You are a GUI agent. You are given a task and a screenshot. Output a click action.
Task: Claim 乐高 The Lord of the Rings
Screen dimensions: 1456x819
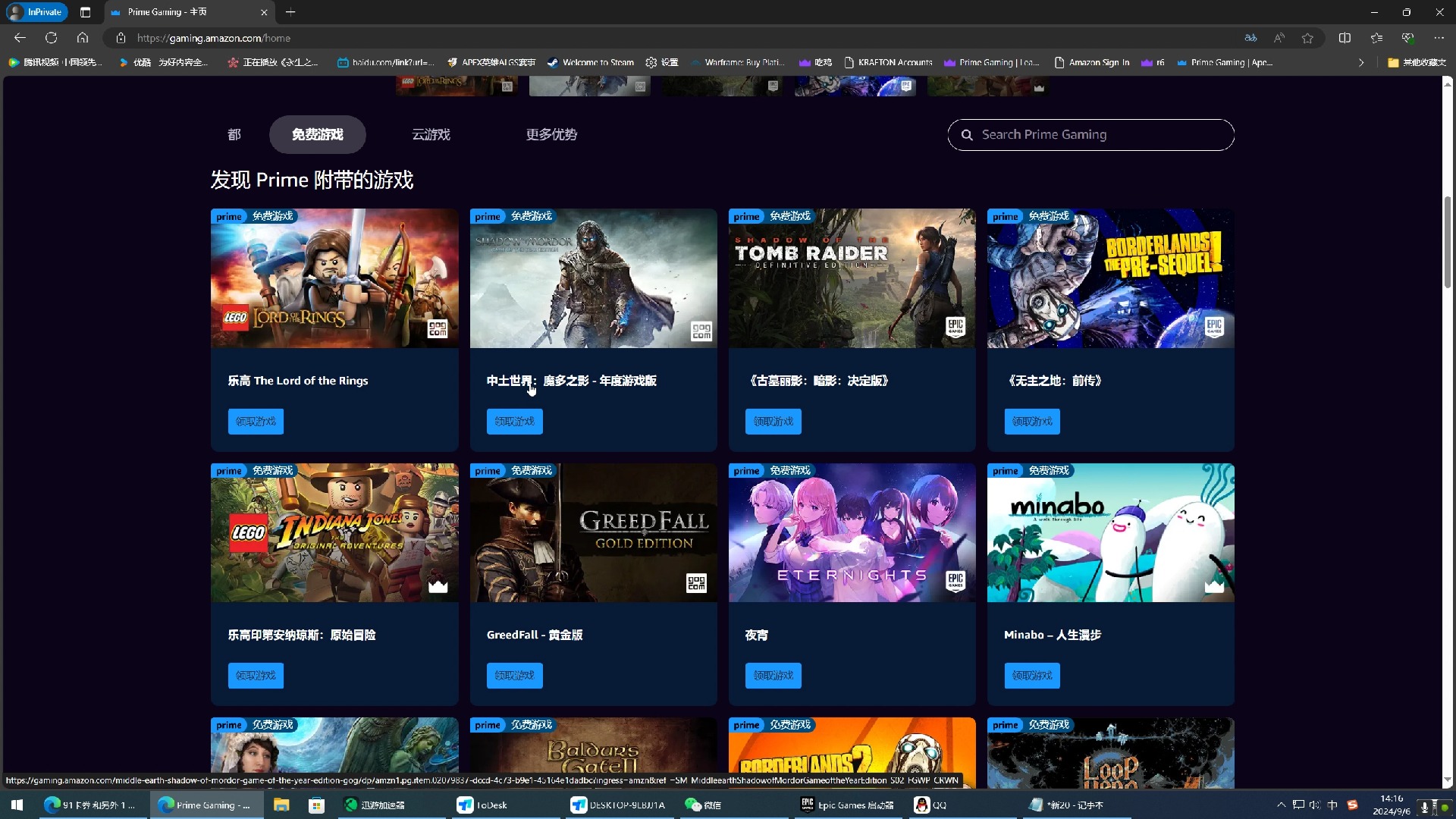(x=256, y=422)
